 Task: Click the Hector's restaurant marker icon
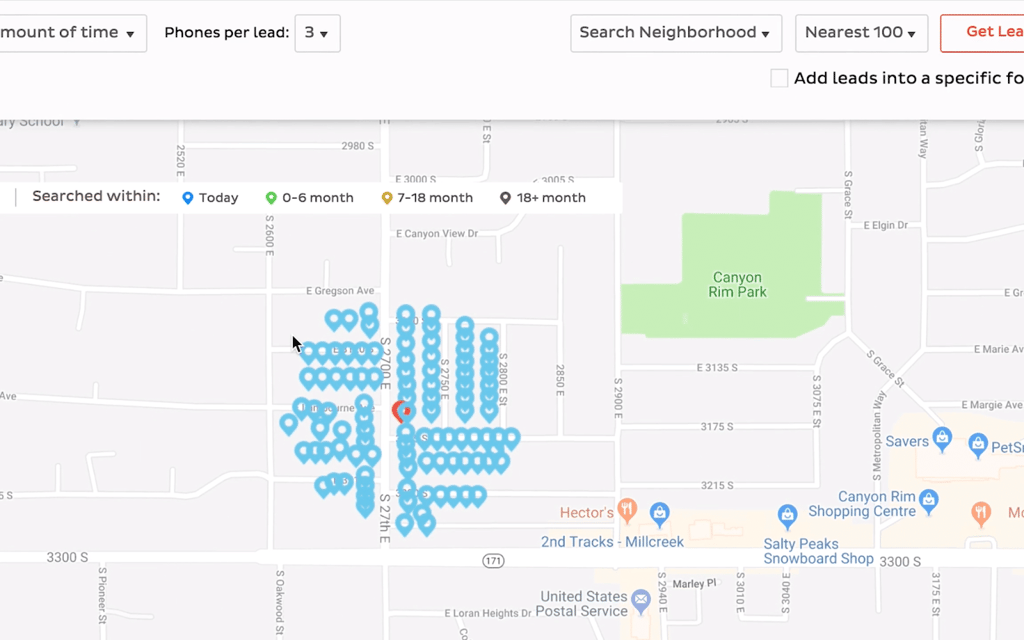pyautogui.click(x=627, y=511)
